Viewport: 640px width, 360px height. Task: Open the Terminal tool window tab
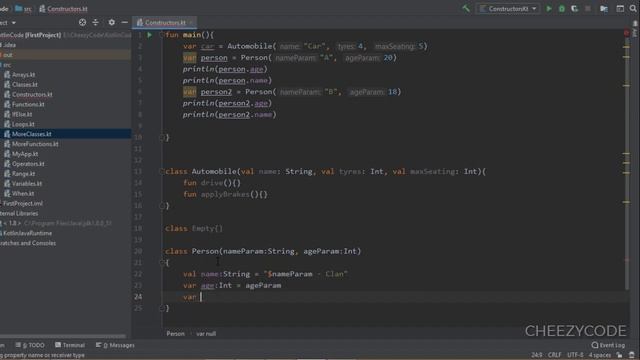click(x=70, y=345)
